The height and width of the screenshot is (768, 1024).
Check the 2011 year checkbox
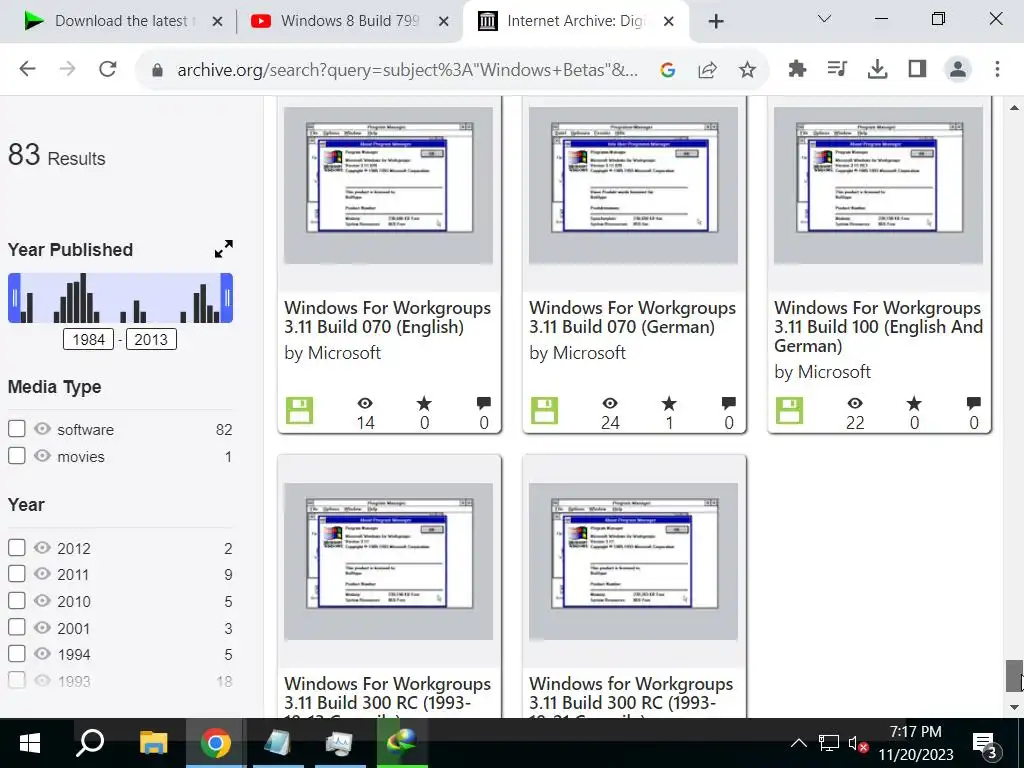point(17,574)
